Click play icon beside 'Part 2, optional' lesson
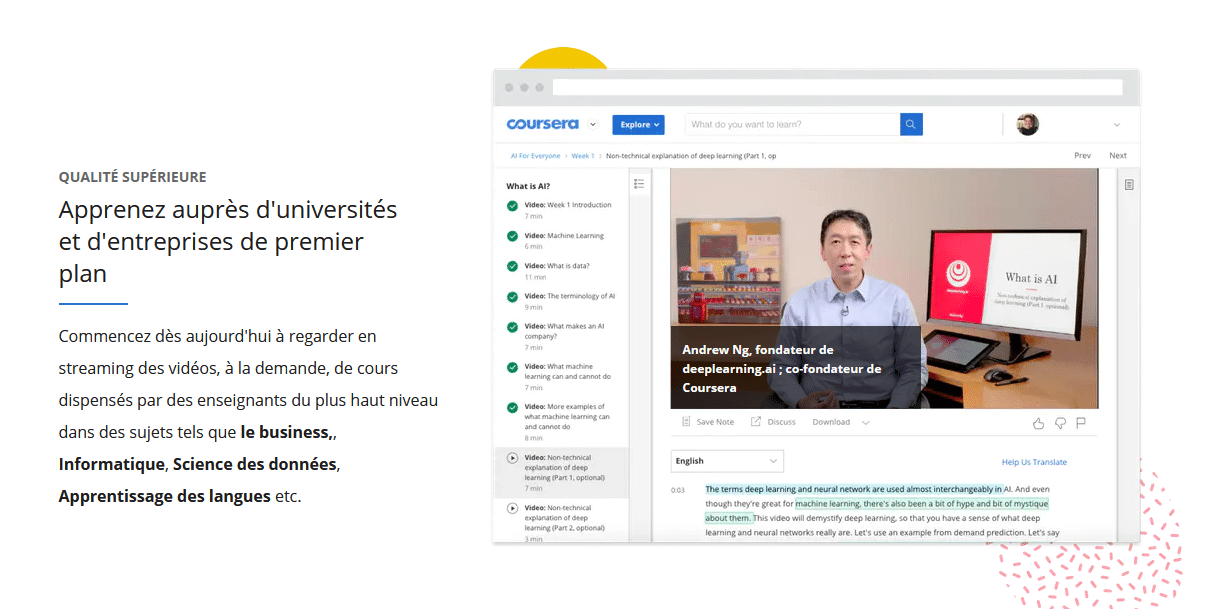 tap(512, 508)
